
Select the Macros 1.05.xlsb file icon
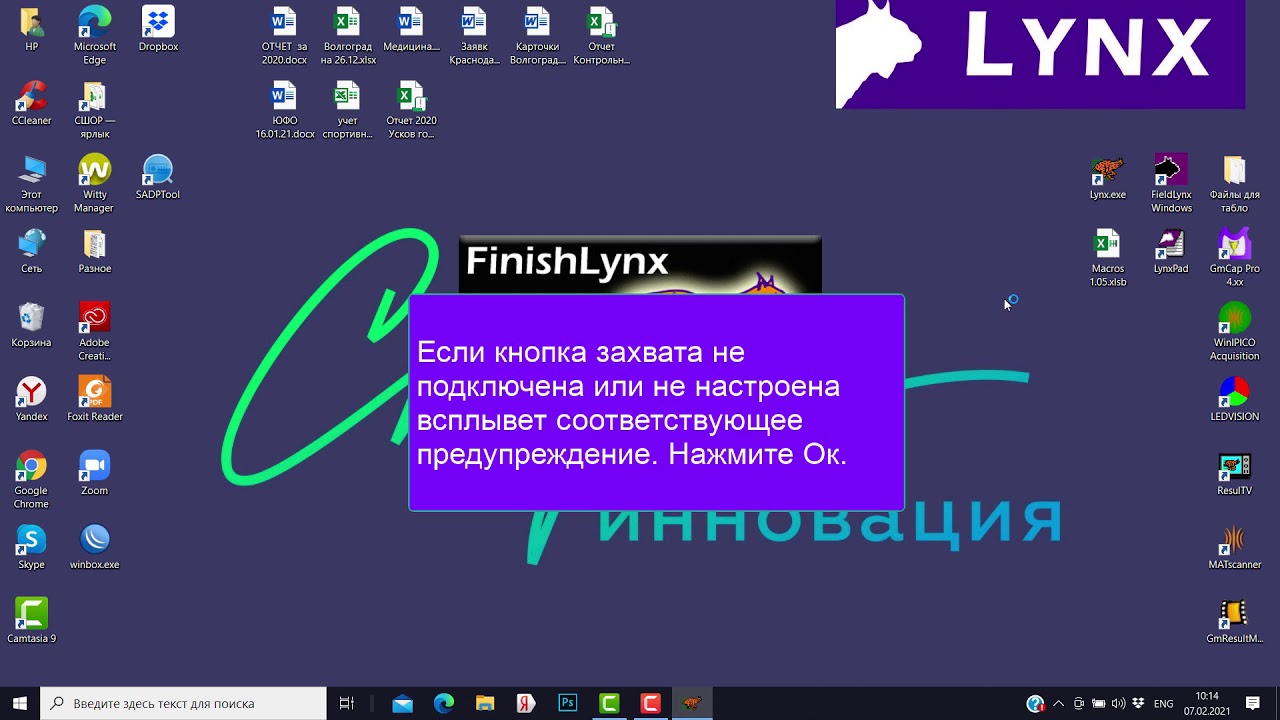(1108, 257)
